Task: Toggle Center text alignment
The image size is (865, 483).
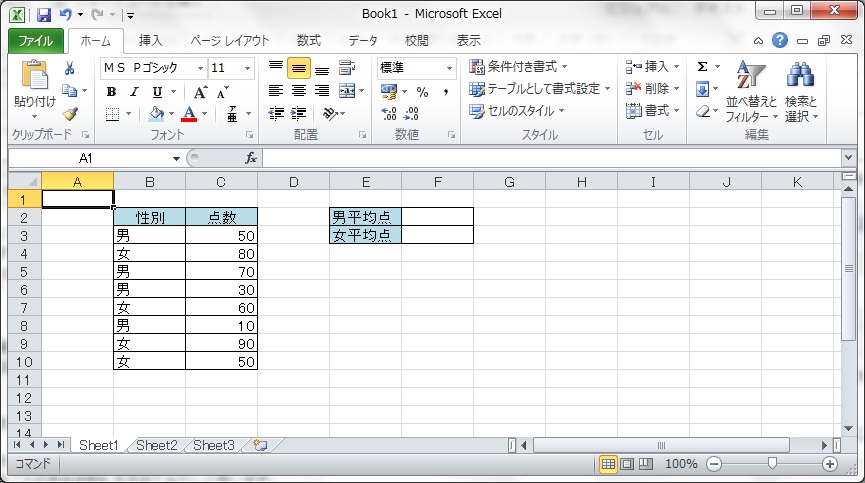Action: point(298,91)
